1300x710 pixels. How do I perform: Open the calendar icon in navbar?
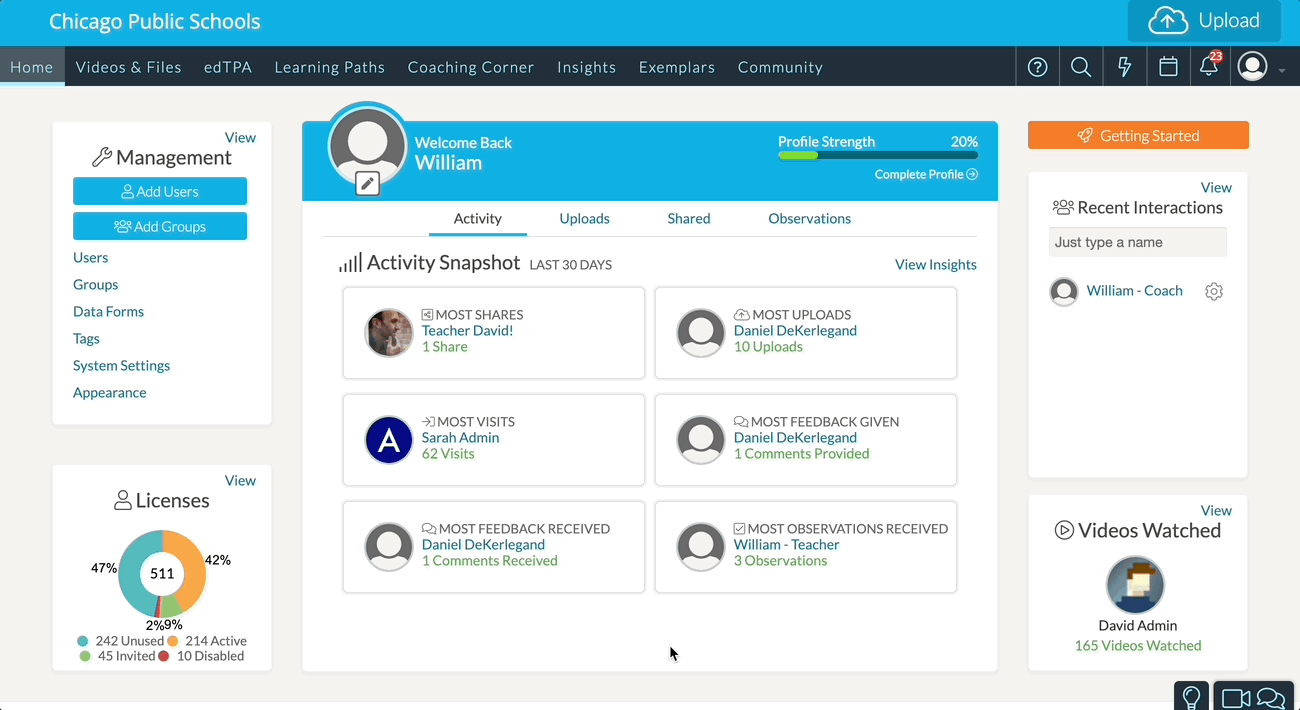1167,67
